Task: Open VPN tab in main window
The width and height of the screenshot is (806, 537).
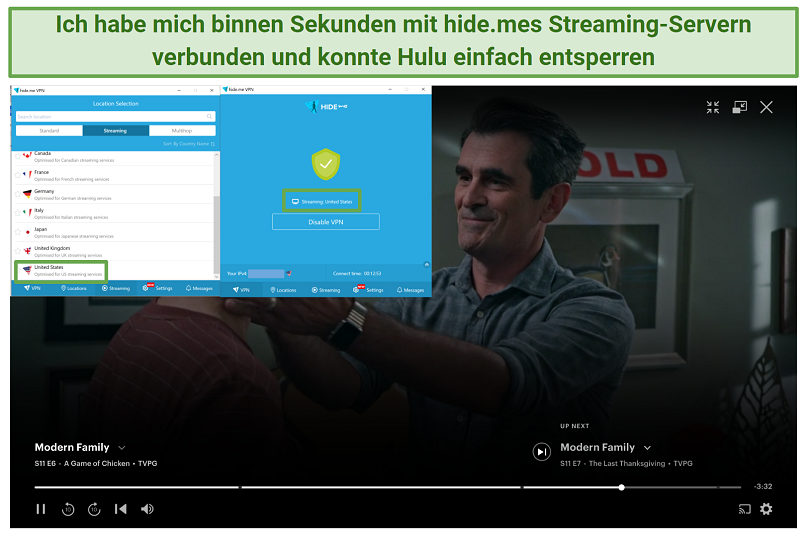Action: [241, 290]
